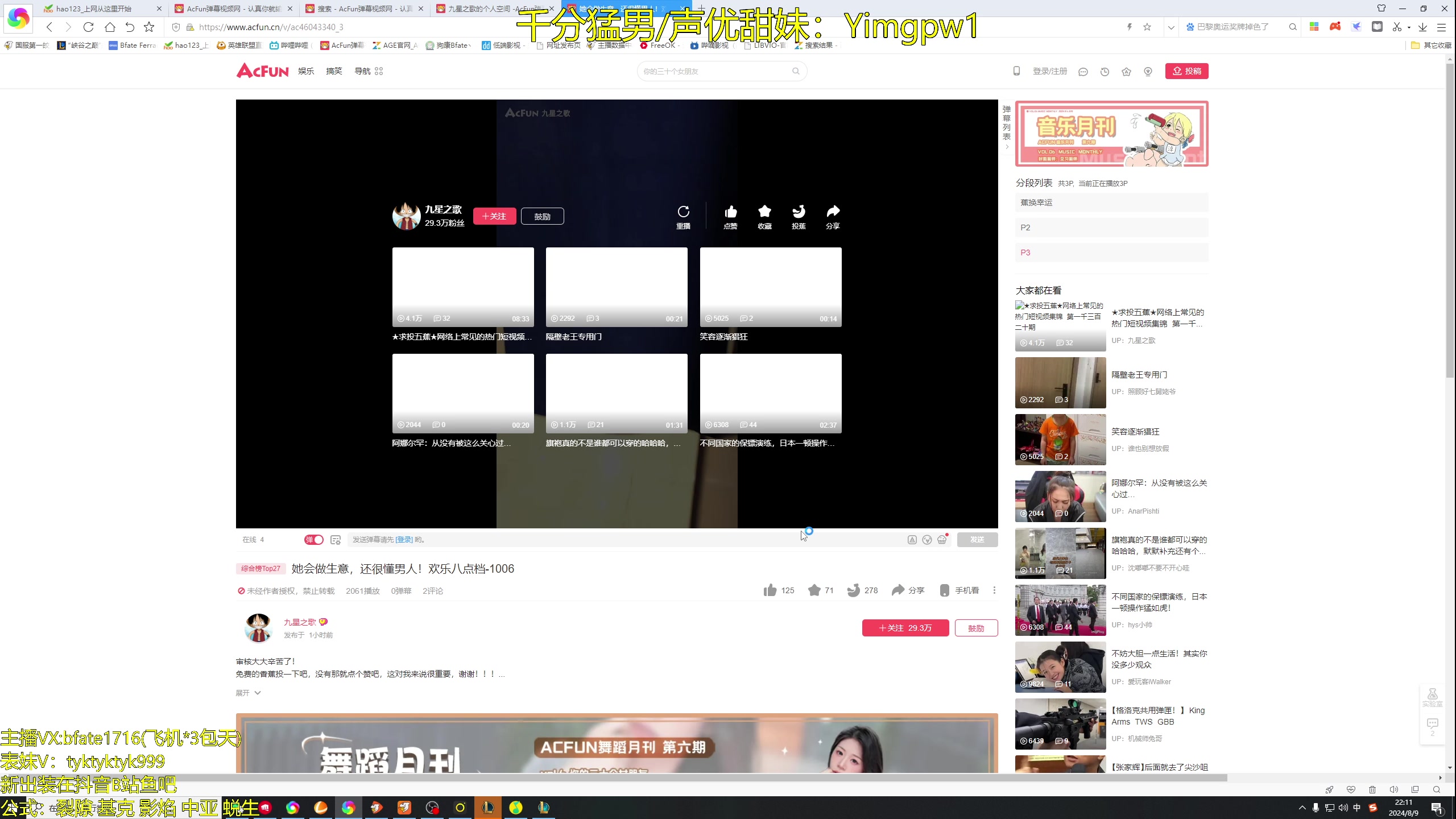Click 登录/注册 login link
Screen dimensions: 1456x819
(1049, 71)
